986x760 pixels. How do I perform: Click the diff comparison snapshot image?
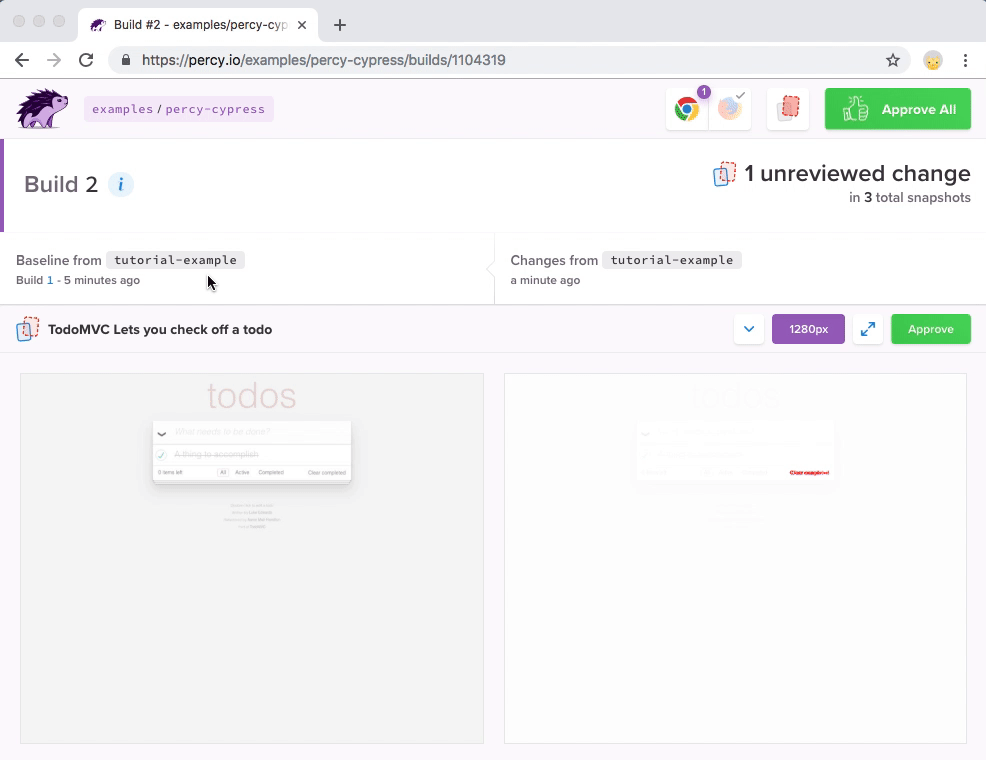(x=735, y=559)
